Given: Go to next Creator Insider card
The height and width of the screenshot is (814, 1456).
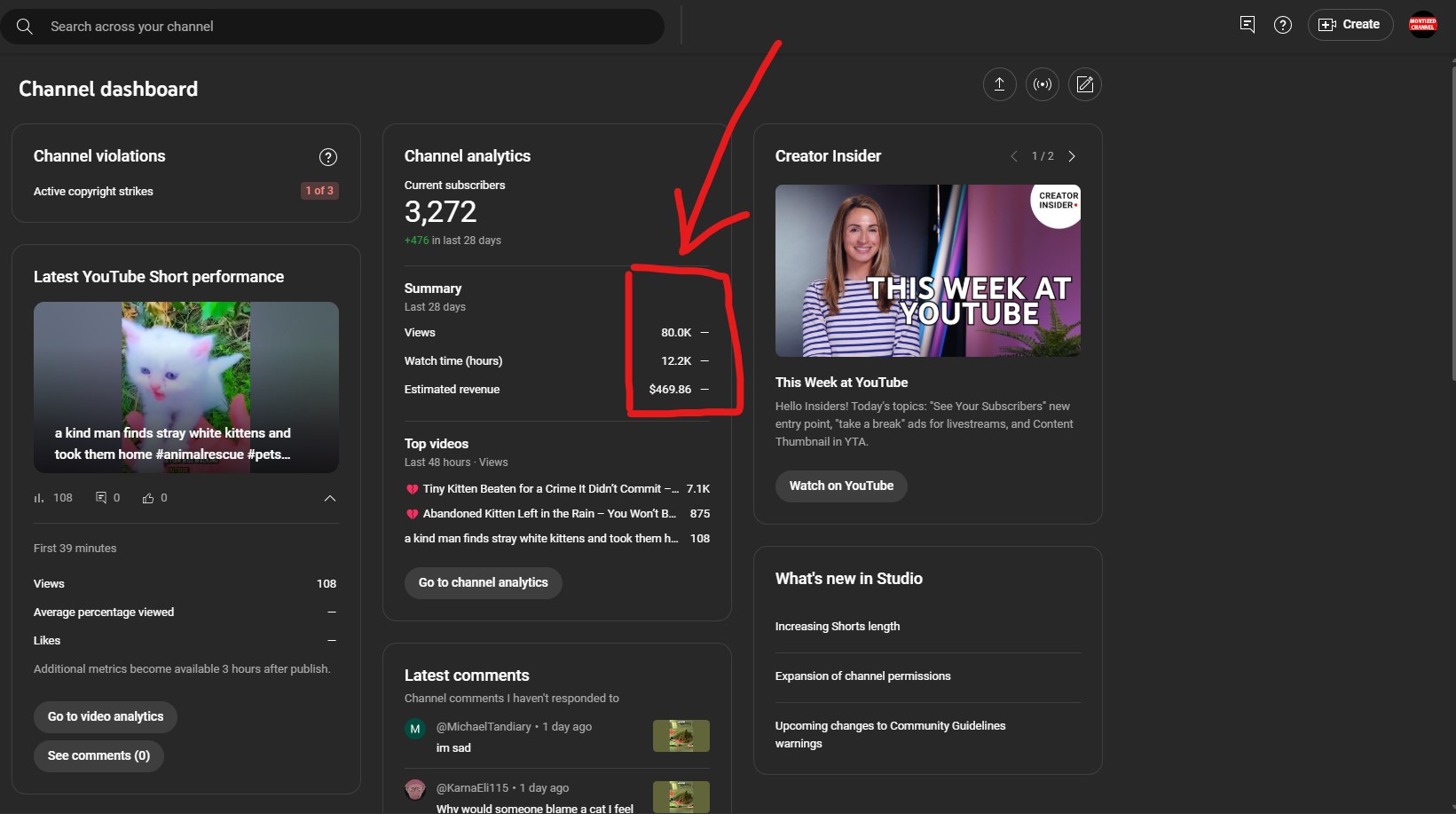Looking at the screenshot, I should pyautogui.click(x=1072, y=155).
